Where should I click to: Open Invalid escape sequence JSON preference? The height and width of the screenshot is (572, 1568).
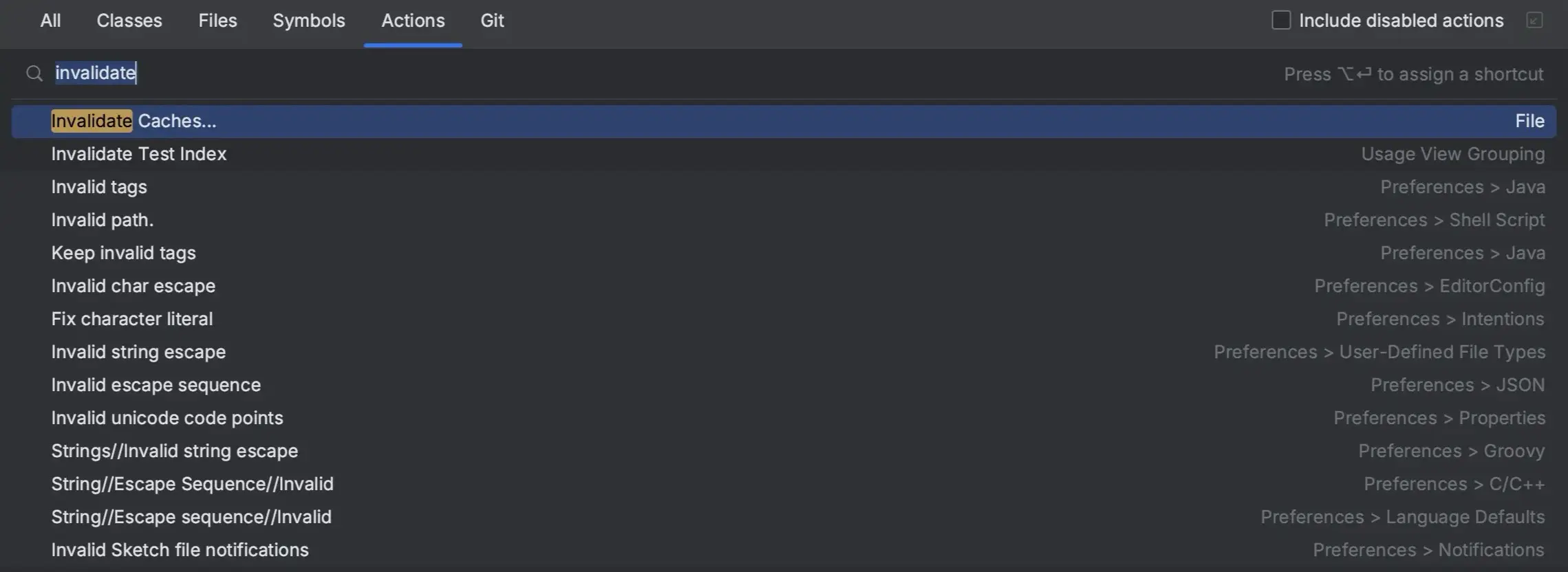tap(156, 384)
